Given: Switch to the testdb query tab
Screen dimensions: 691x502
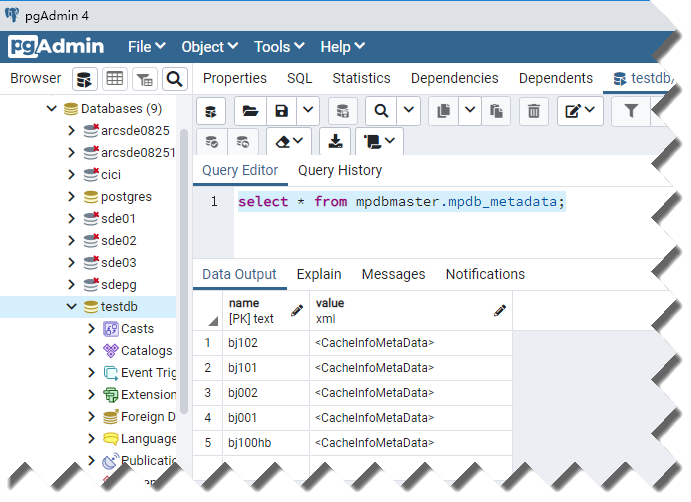Looking at the screenshot, I should (643, 78).
